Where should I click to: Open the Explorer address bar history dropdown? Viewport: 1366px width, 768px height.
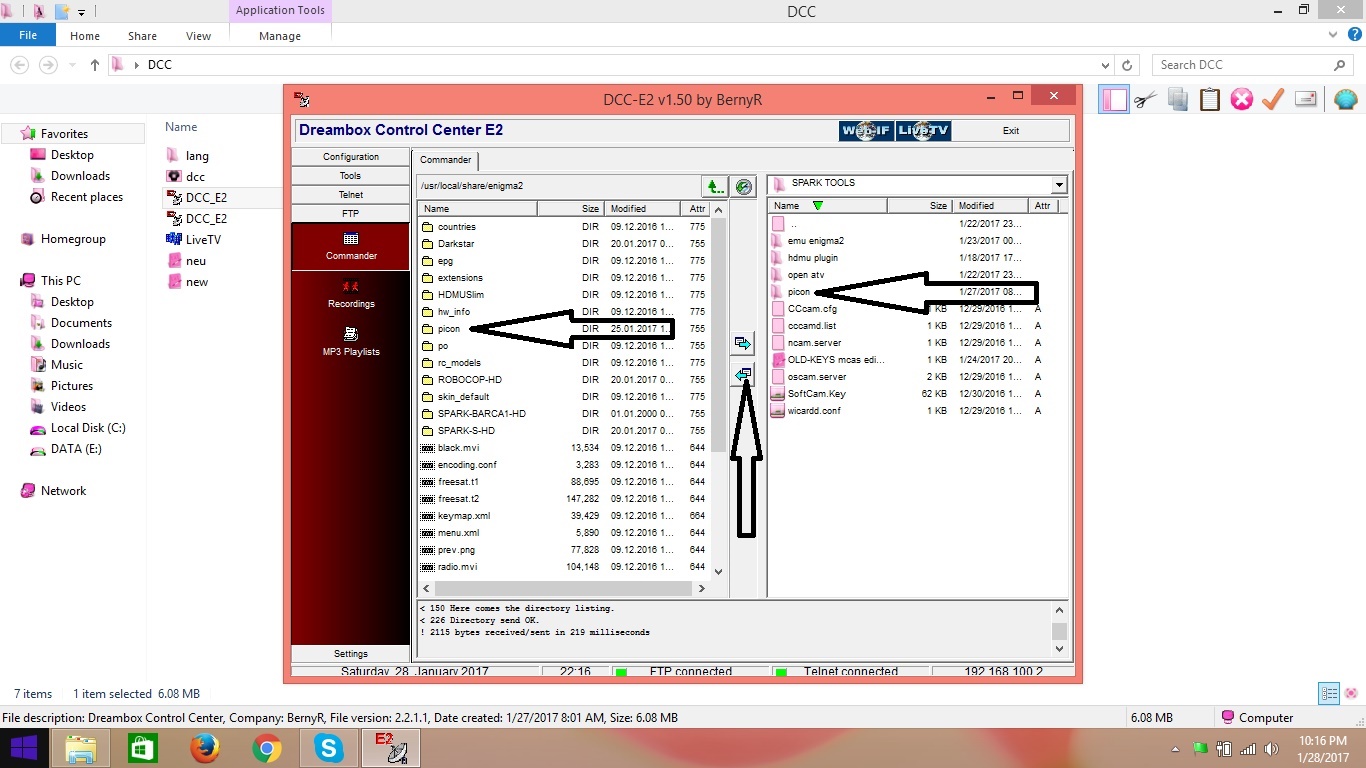(1107, 65)
